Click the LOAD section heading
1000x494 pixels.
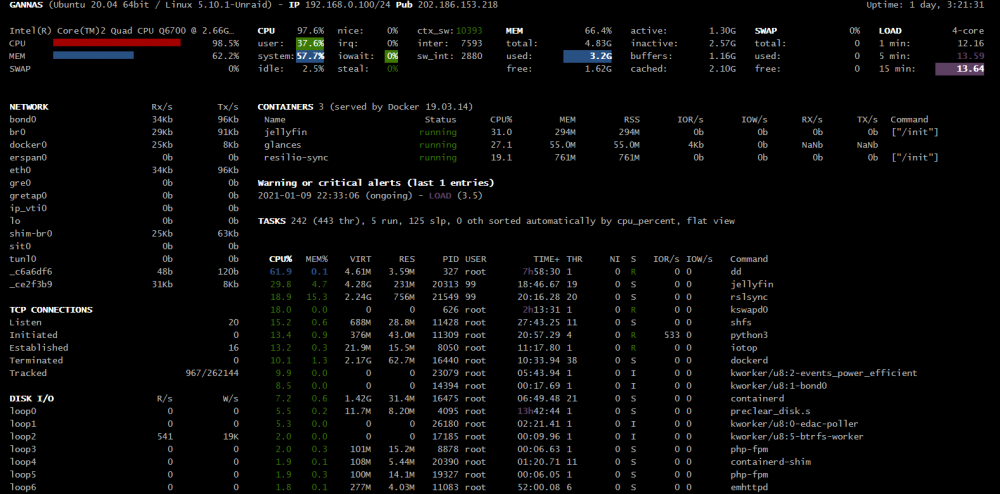(x=890, y=31)
